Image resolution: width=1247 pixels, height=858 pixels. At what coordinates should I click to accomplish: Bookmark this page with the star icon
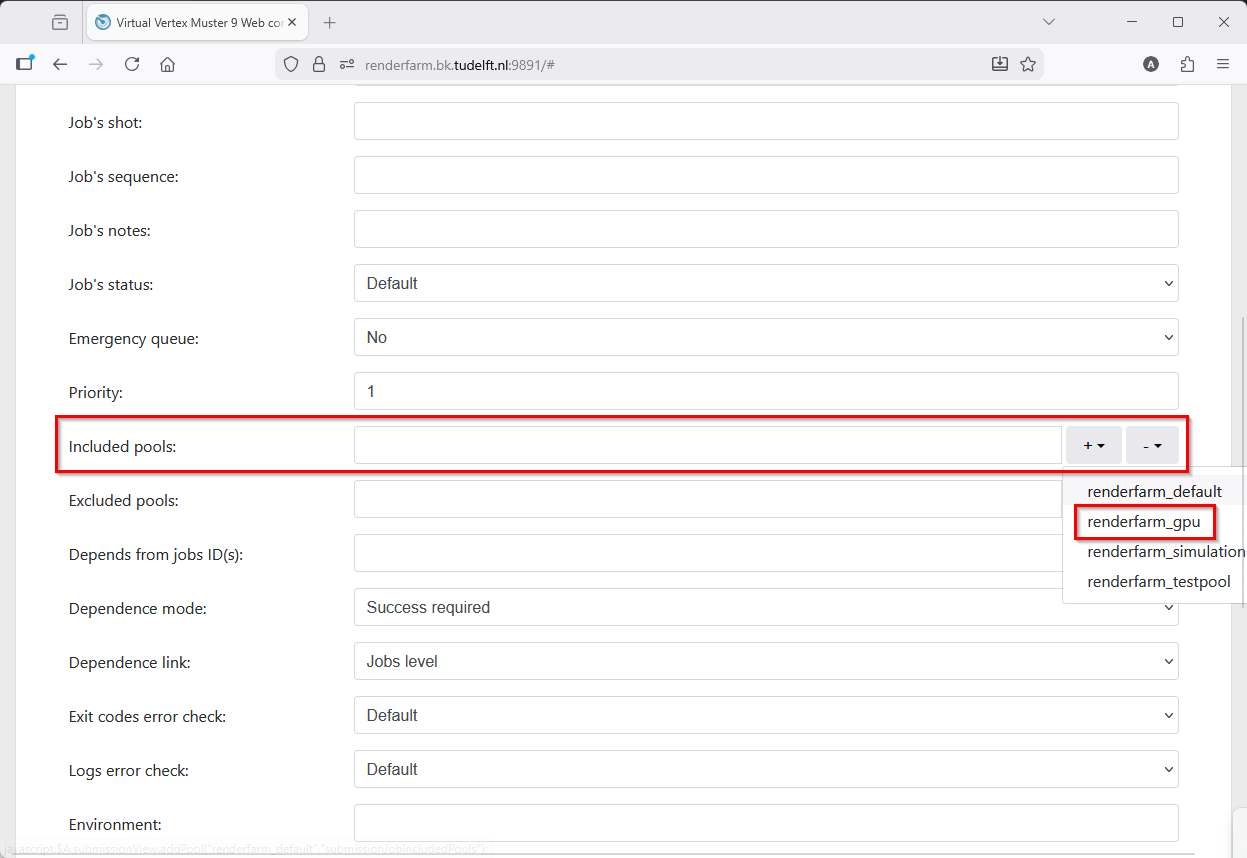(1027, 64)
